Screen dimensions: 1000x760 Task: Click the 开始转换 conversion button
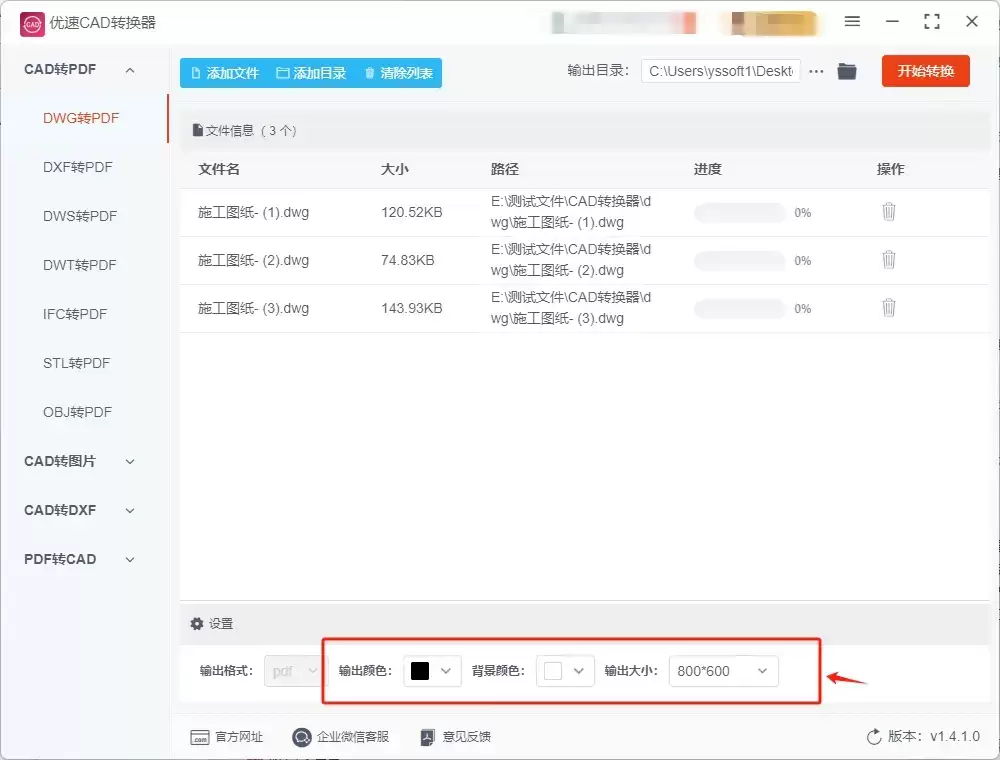click(925, 71)
